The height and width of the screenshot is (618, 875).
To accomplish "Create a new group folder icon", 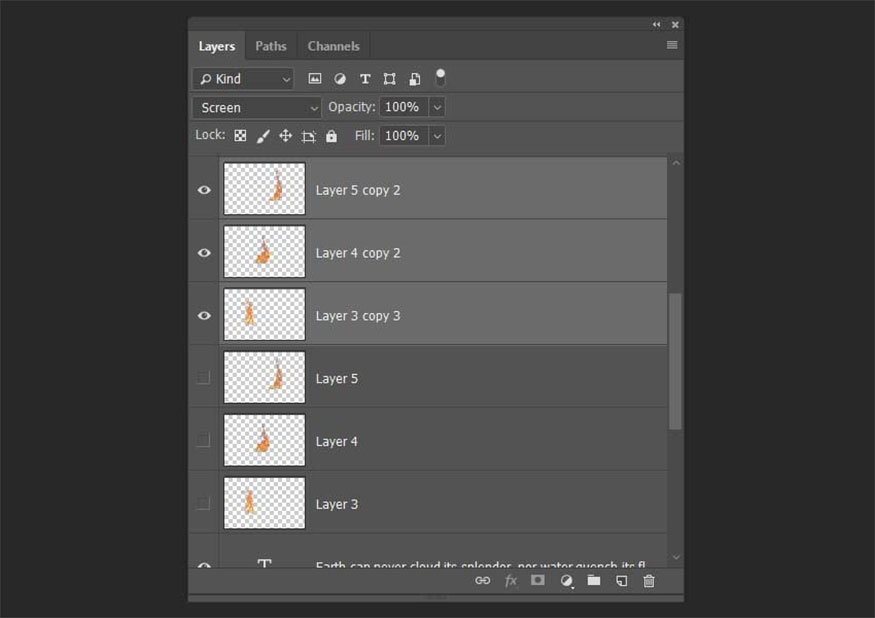I will click(594, 580).
